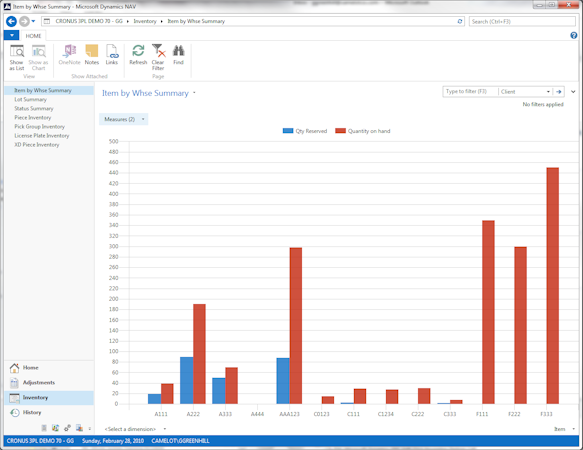
Task: Go back using the blue back arrow
Action: pos(12,21)
